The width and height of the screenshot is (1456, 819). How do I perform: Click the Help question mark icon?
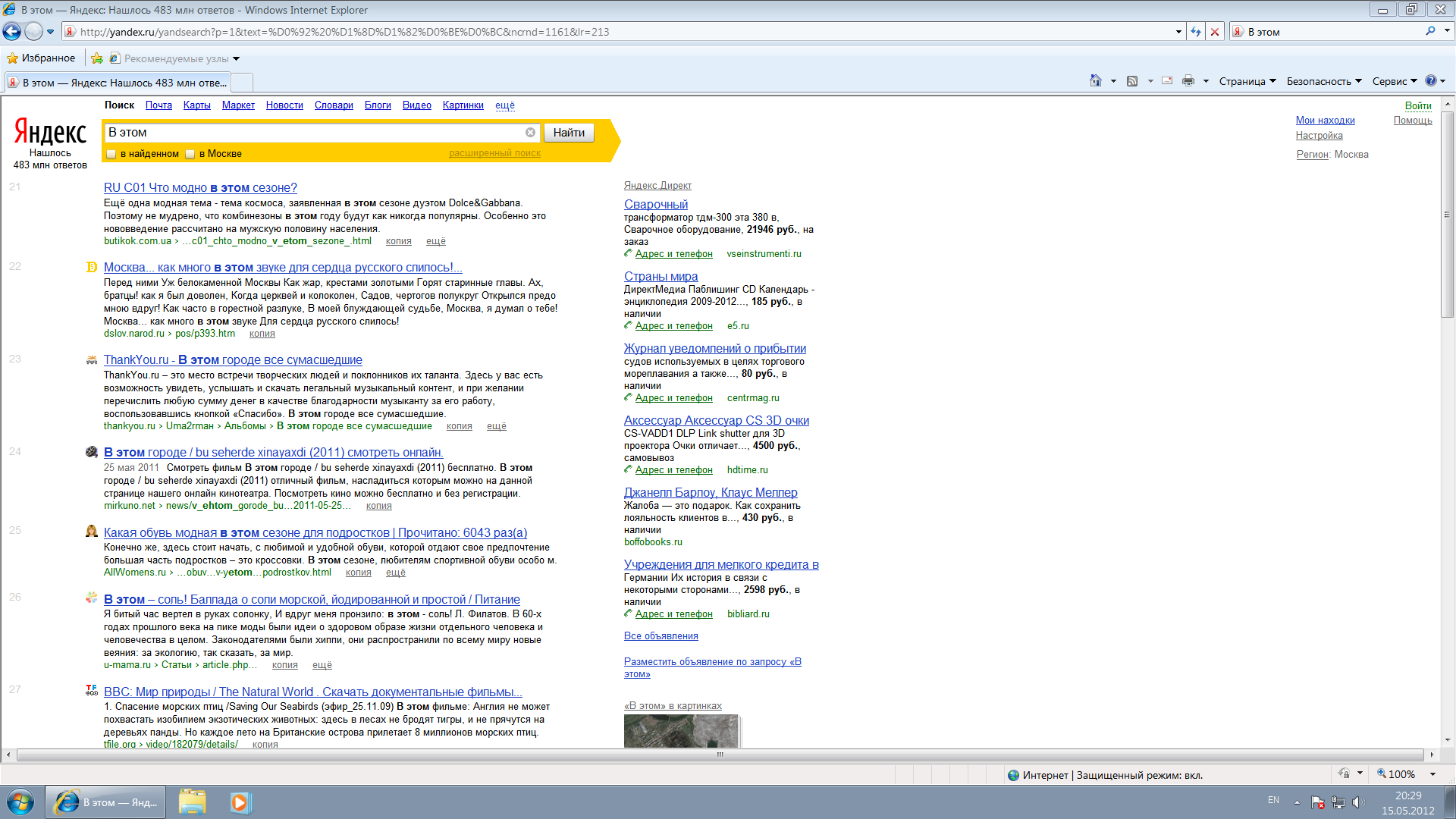pyautogui.click(x=1431, y=81)
